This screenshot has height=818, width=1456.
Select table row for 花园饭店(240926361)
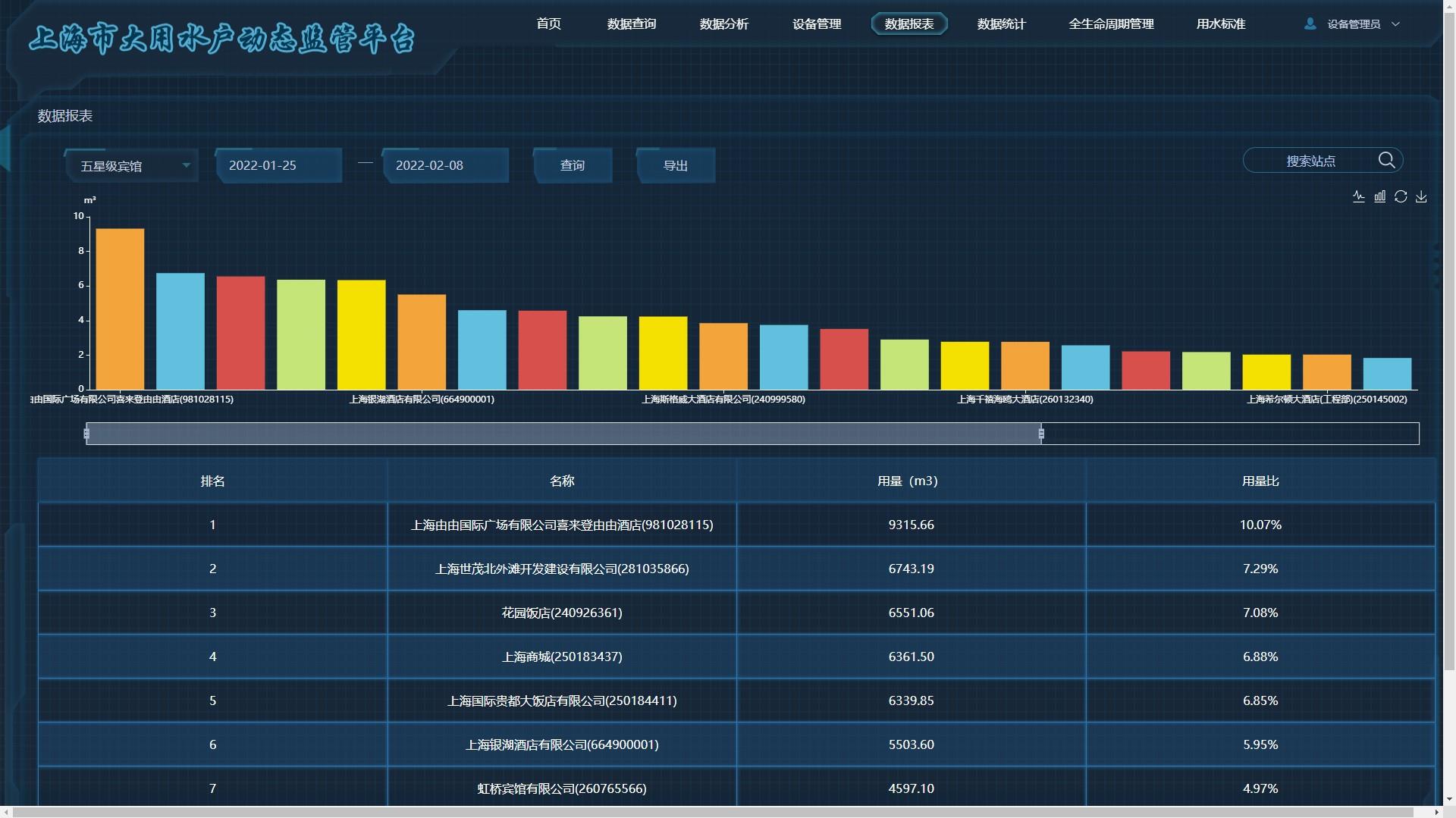(x=561, y=613)
